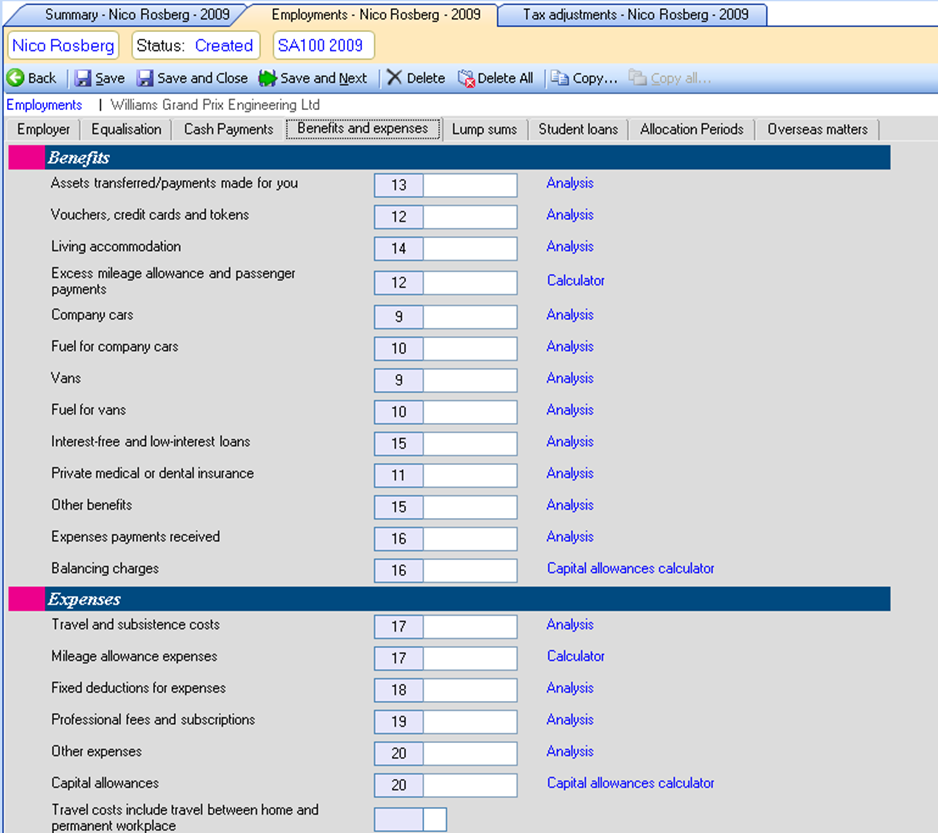Viewport: 938px width, 833px height.
Task: Open Analysis for Interest-free and low-interest loans
Action: click(570, 442)
